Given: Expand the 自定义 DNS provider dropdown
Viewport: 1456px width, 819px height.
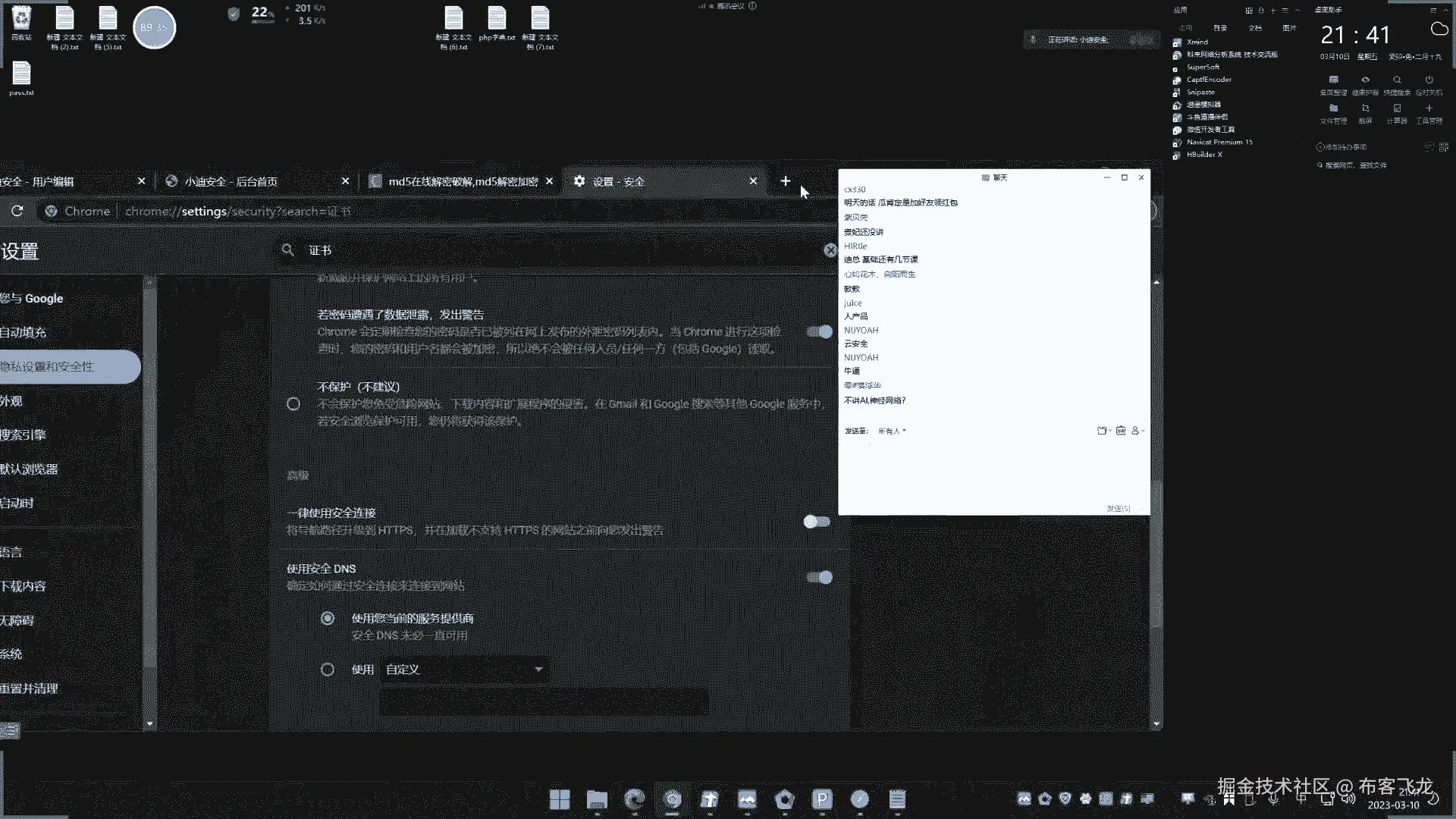Looking at the screenshot, I should [464, 670].
